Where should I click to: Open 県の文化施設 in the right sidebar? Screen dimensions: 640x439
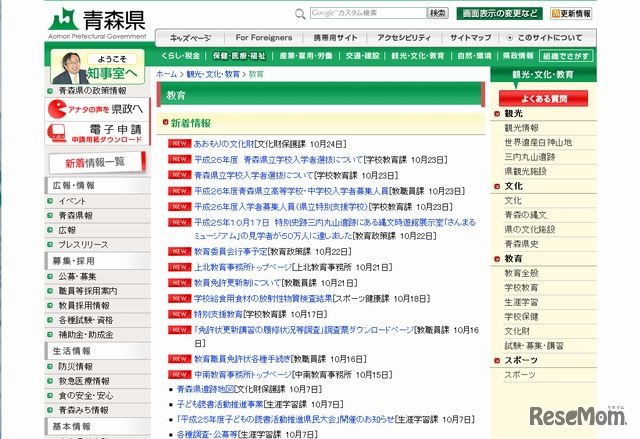530,229
